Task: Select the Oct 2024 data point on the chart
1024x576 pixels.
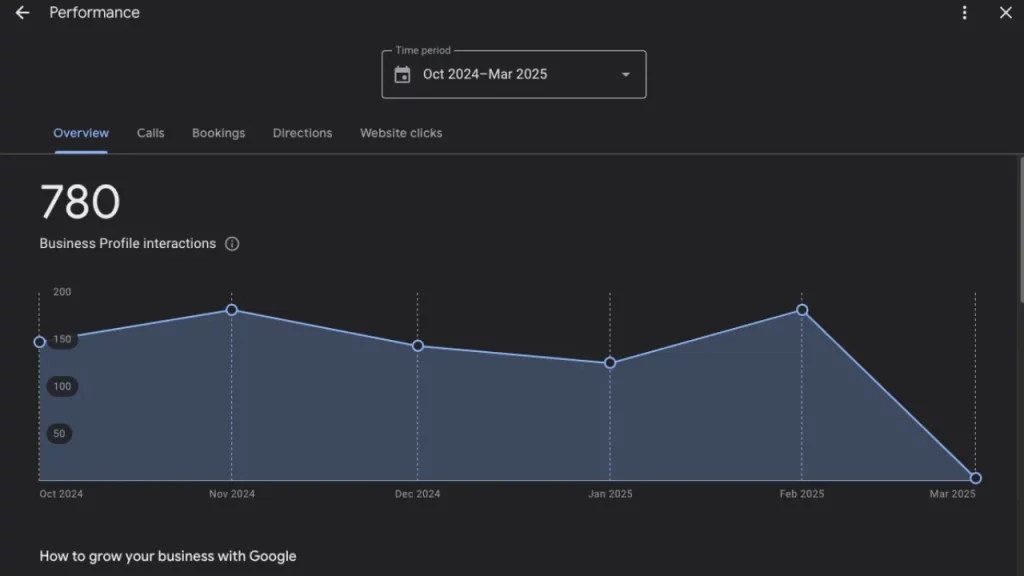Action: tap(39, 341)
